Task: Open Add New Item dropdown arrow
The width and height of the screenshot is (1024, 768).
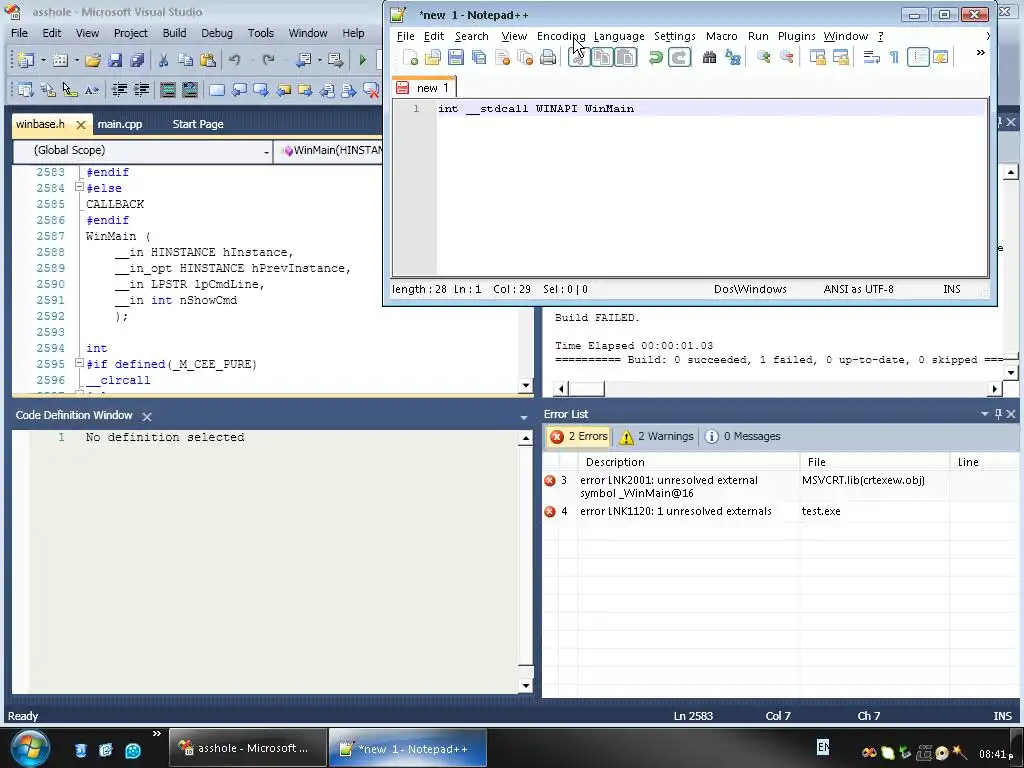Action: [76, 61]
